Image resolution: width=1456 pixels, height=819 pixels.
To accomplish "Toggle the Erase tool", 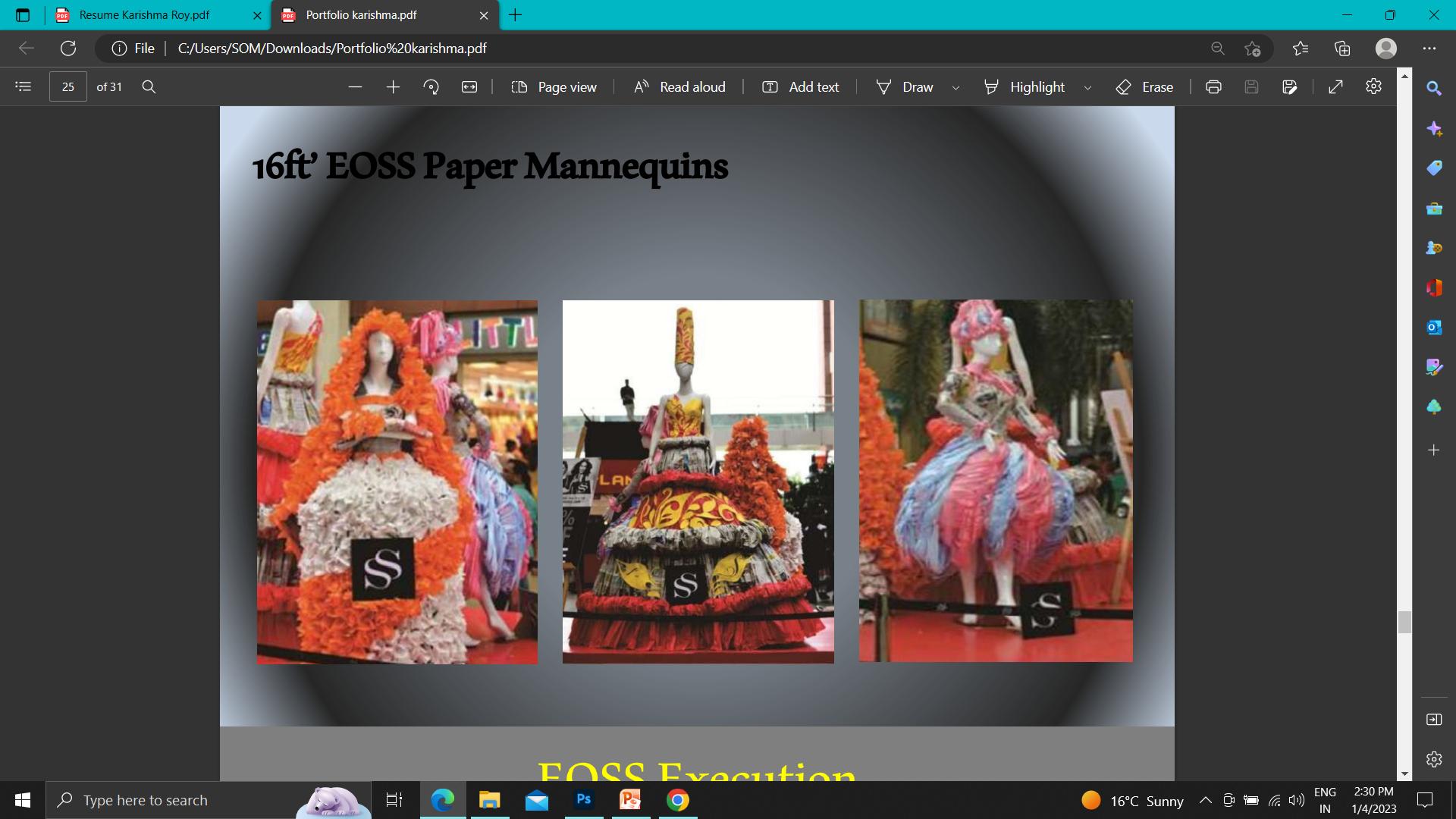I will (x=1144, y=87).
